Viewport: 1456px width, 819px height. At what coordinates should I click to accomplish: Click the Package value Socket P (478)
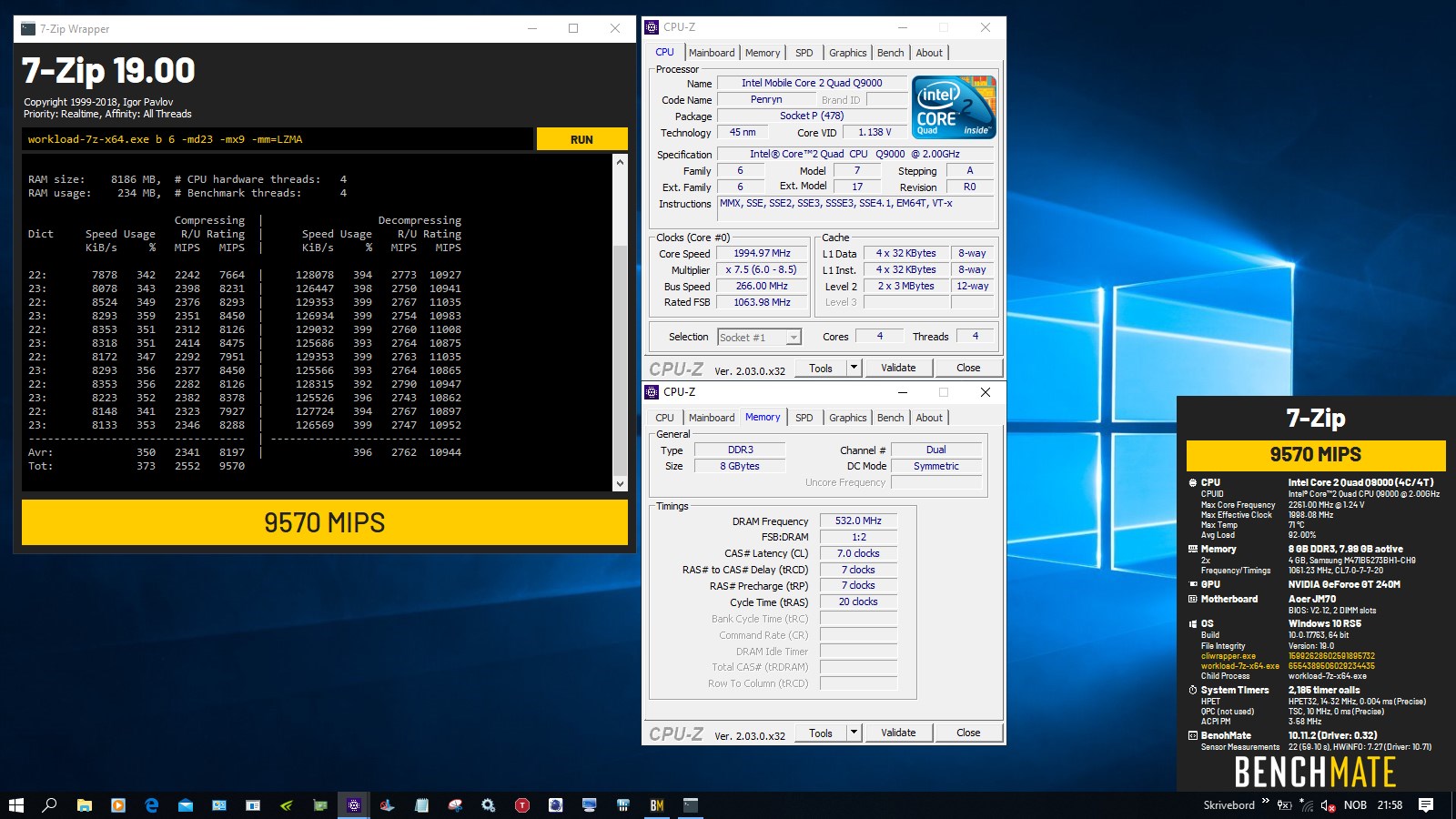812,116
